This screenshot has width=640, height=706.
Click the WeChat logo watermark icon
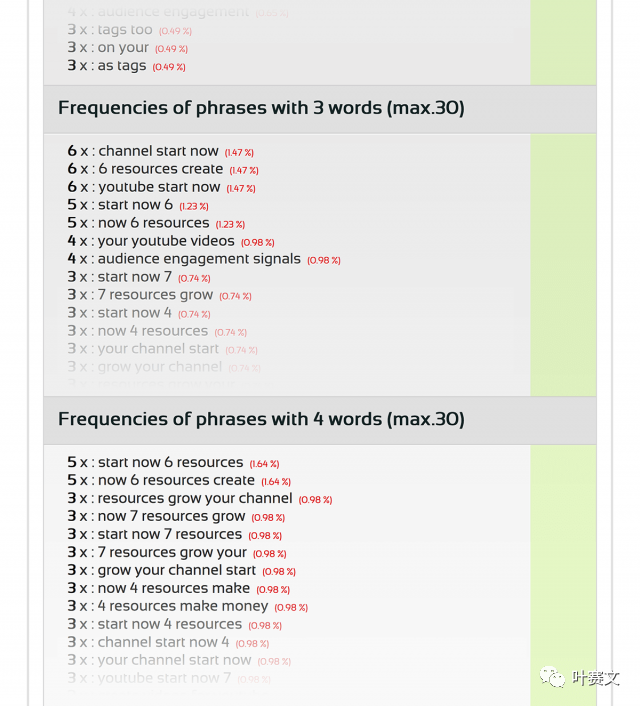(551, 678)
